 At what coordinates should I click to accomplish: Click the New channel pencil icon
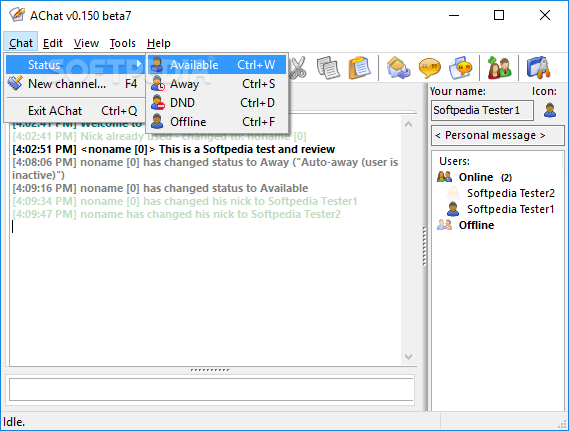pos(15,83)
